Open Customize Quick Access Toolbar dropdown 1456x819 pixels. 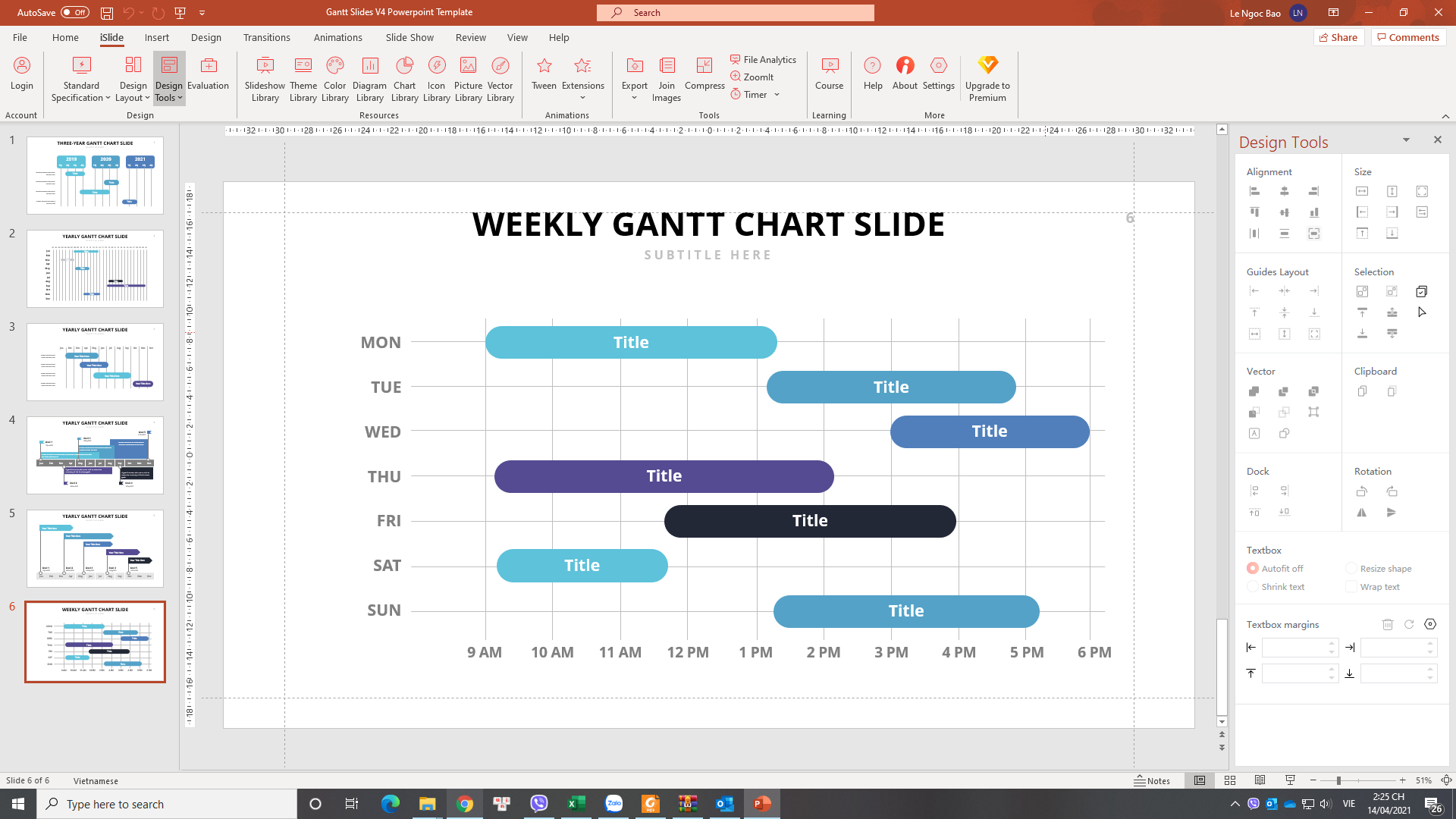(x=202, y=13)
